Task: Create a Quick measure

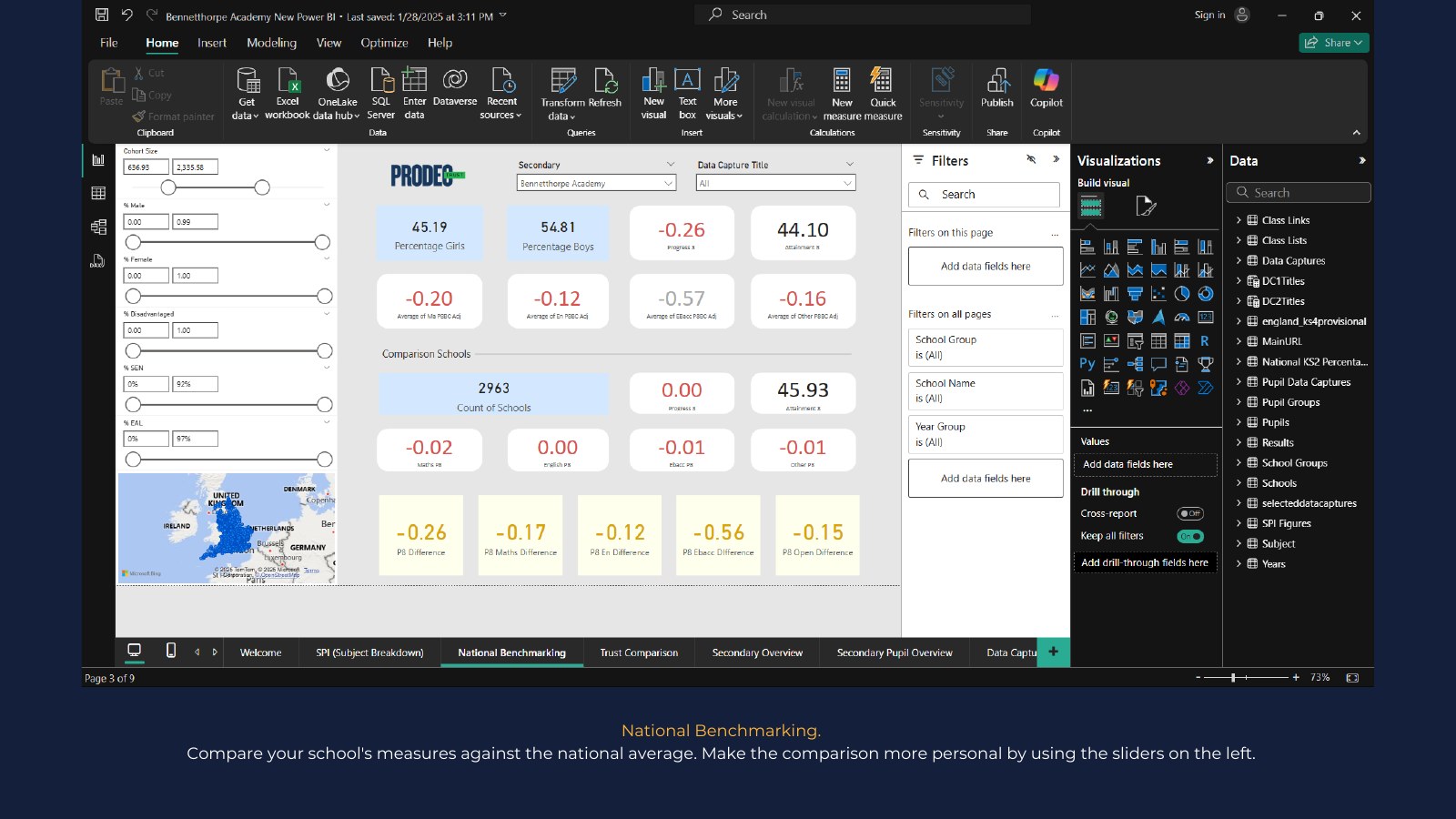Action: point(883,94)
